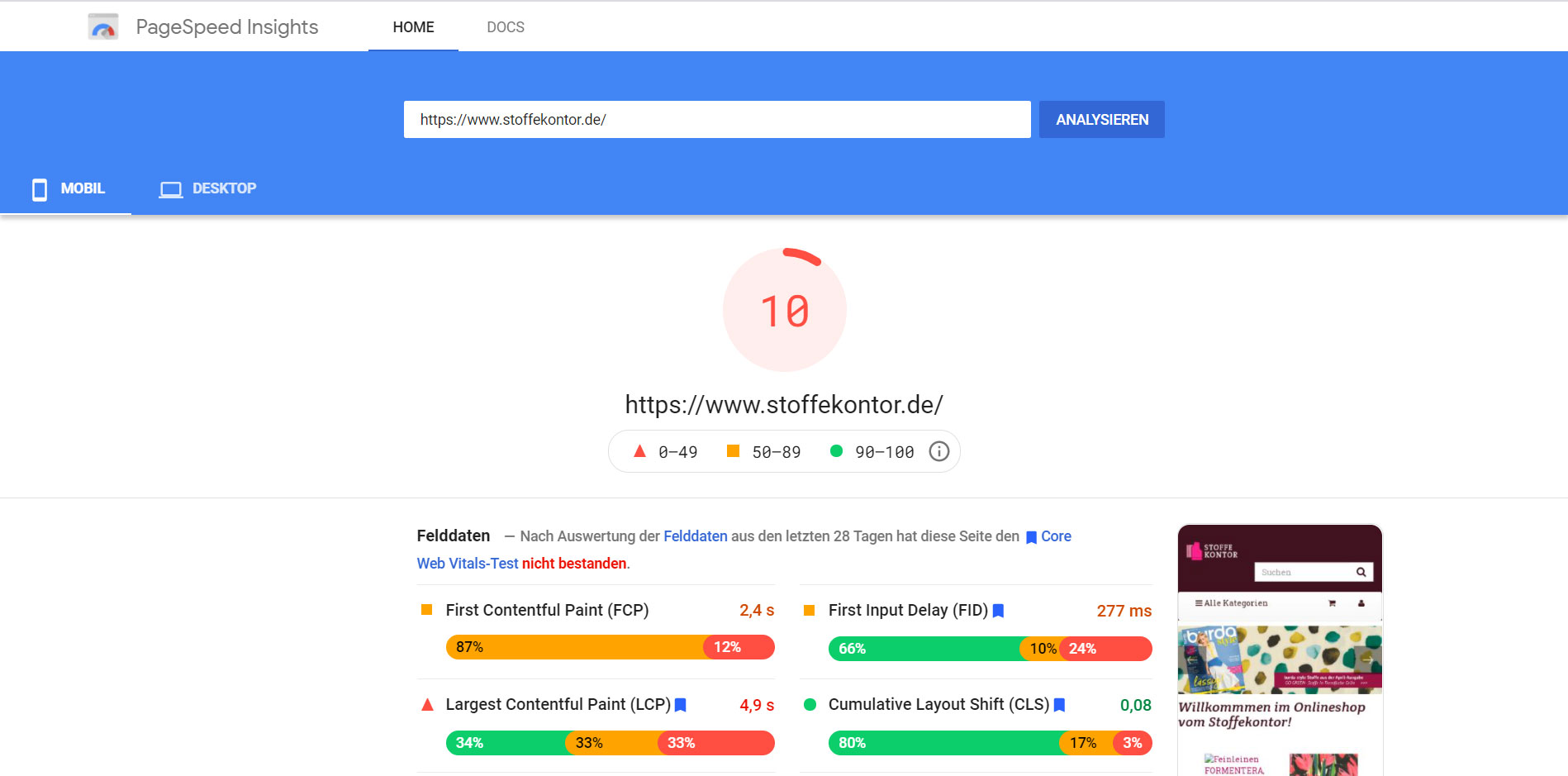Click the performance score gauge showing 10

coord(785,310)
